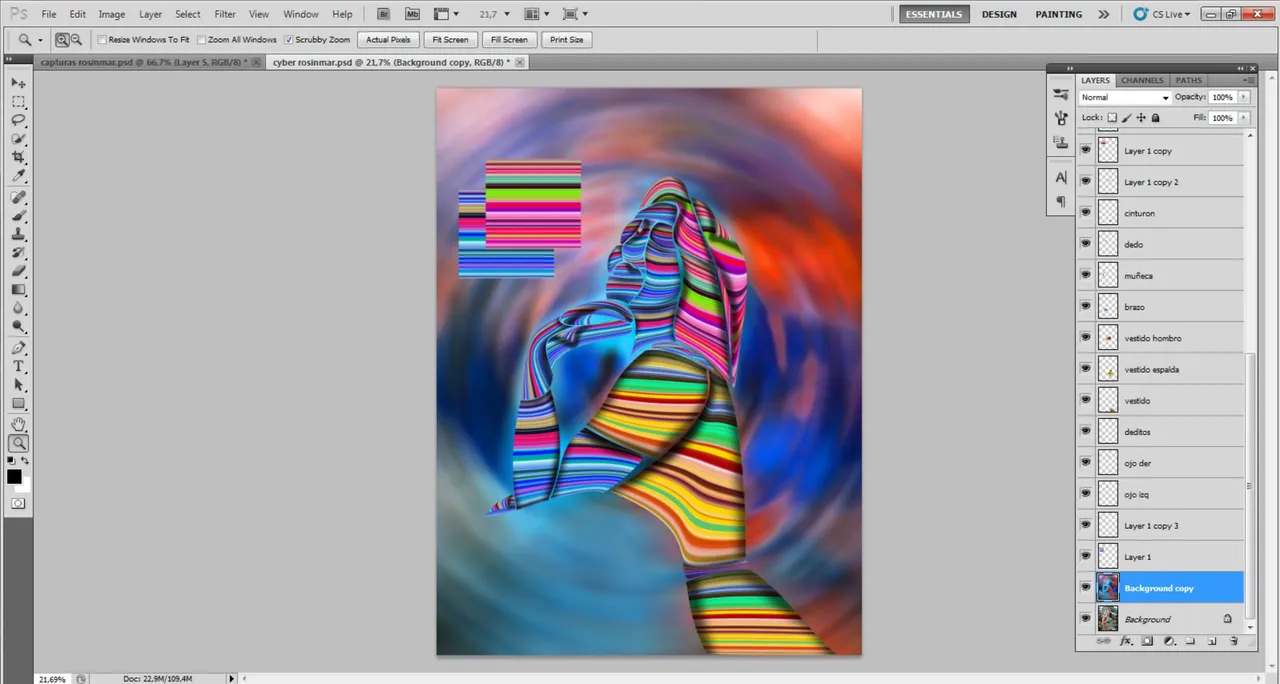Image resolution: width=1280 pixels, height=684 pixels.
Task: Toggle visibility of ojo izq layer
Action: point(1086,494)
